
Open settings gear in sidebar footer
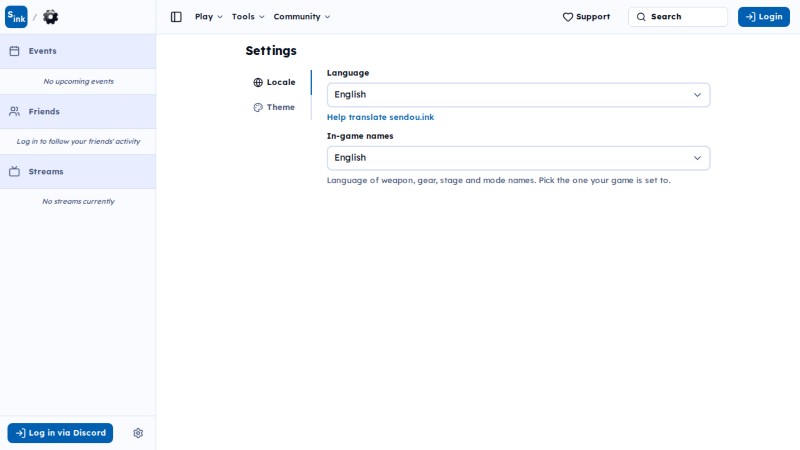click(138, 433)
